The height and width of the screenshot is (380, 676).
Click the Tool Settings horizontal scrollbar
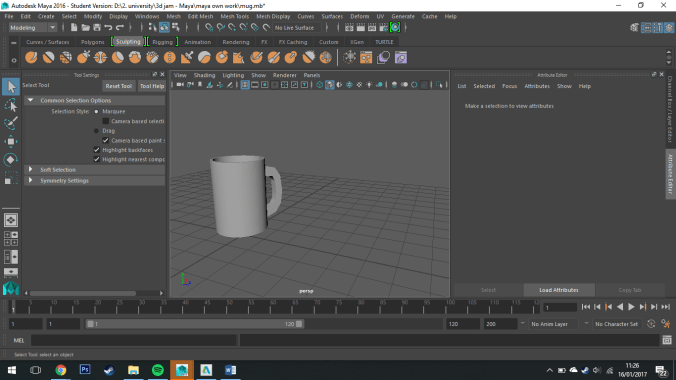pyautogui.click(x=82, y=293)
